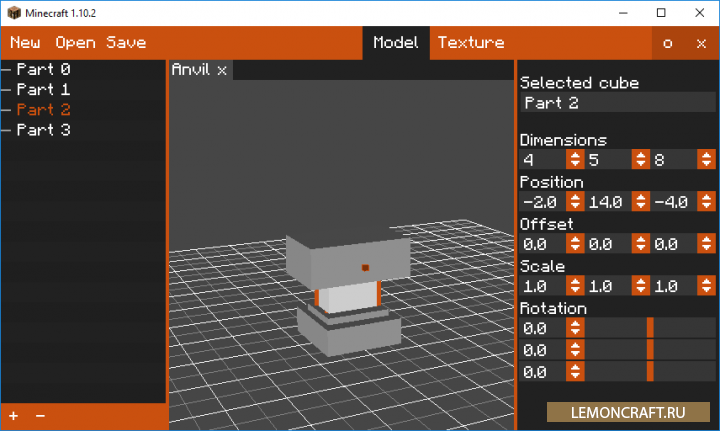720x431 pixels.
Task: Minimize the Minecraft 1.10.2 window
Action: 623,13
